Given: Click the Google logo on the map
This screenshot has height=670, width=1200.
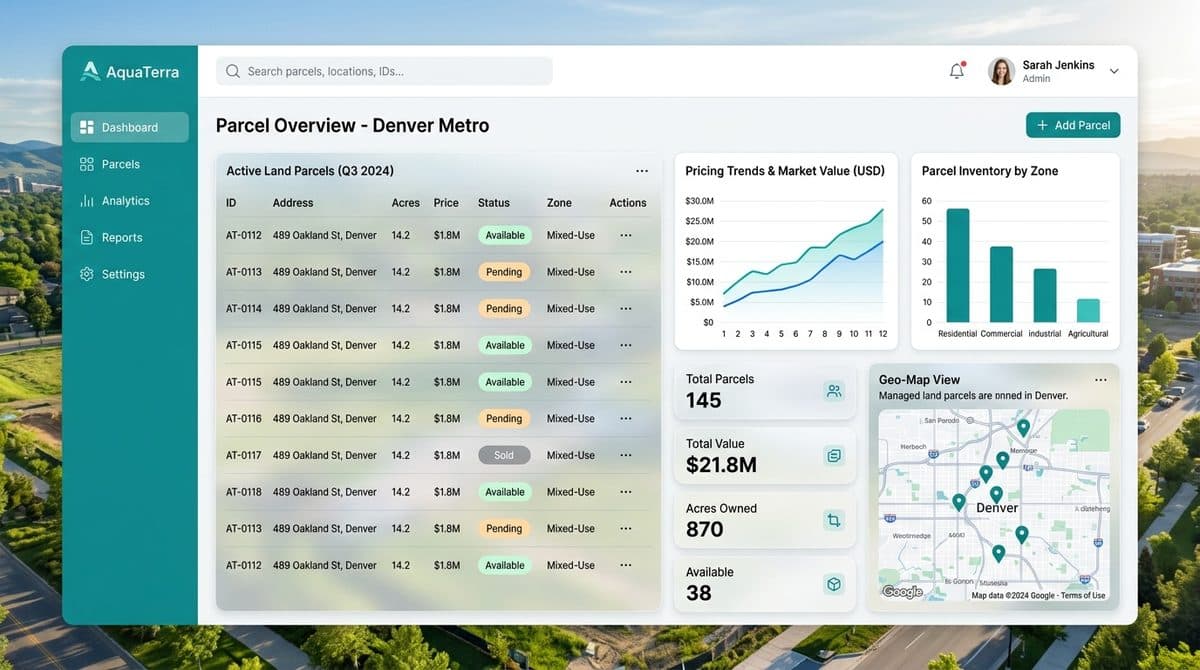Looking at the screenshot, I should click(x=903, y=592).
